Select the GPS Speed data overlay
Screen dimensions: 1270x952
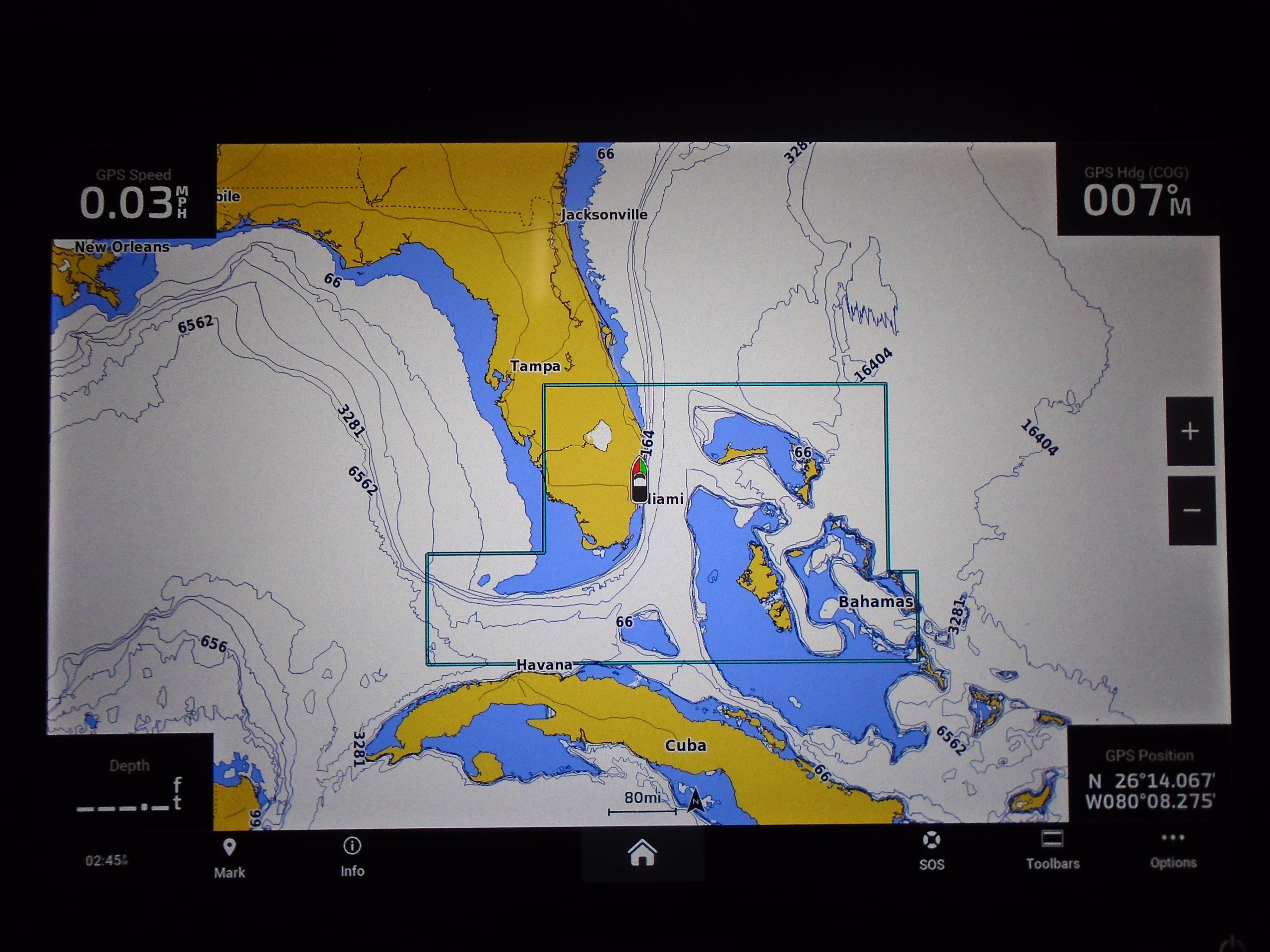click(x=134, y=195)
